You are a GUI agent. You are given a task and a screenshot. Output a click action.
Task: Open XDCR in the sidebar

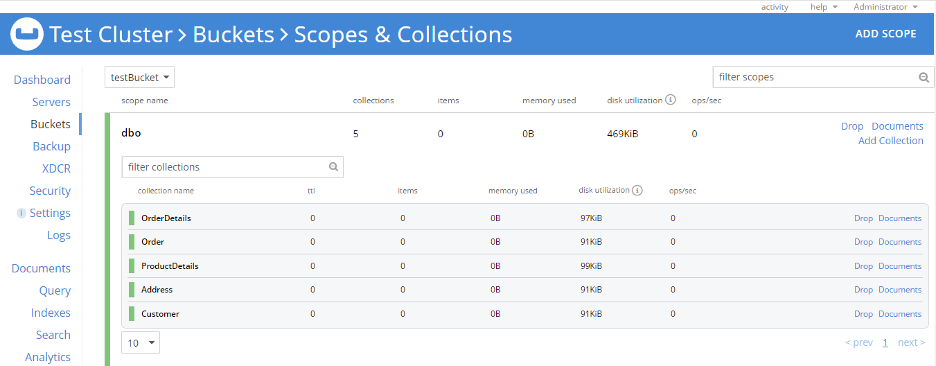point(56,169)
